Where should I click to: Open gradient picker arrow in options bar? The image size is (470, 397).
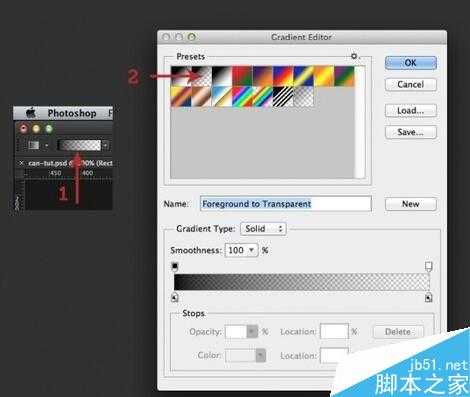pyautogui.click(x=105, y=145)
